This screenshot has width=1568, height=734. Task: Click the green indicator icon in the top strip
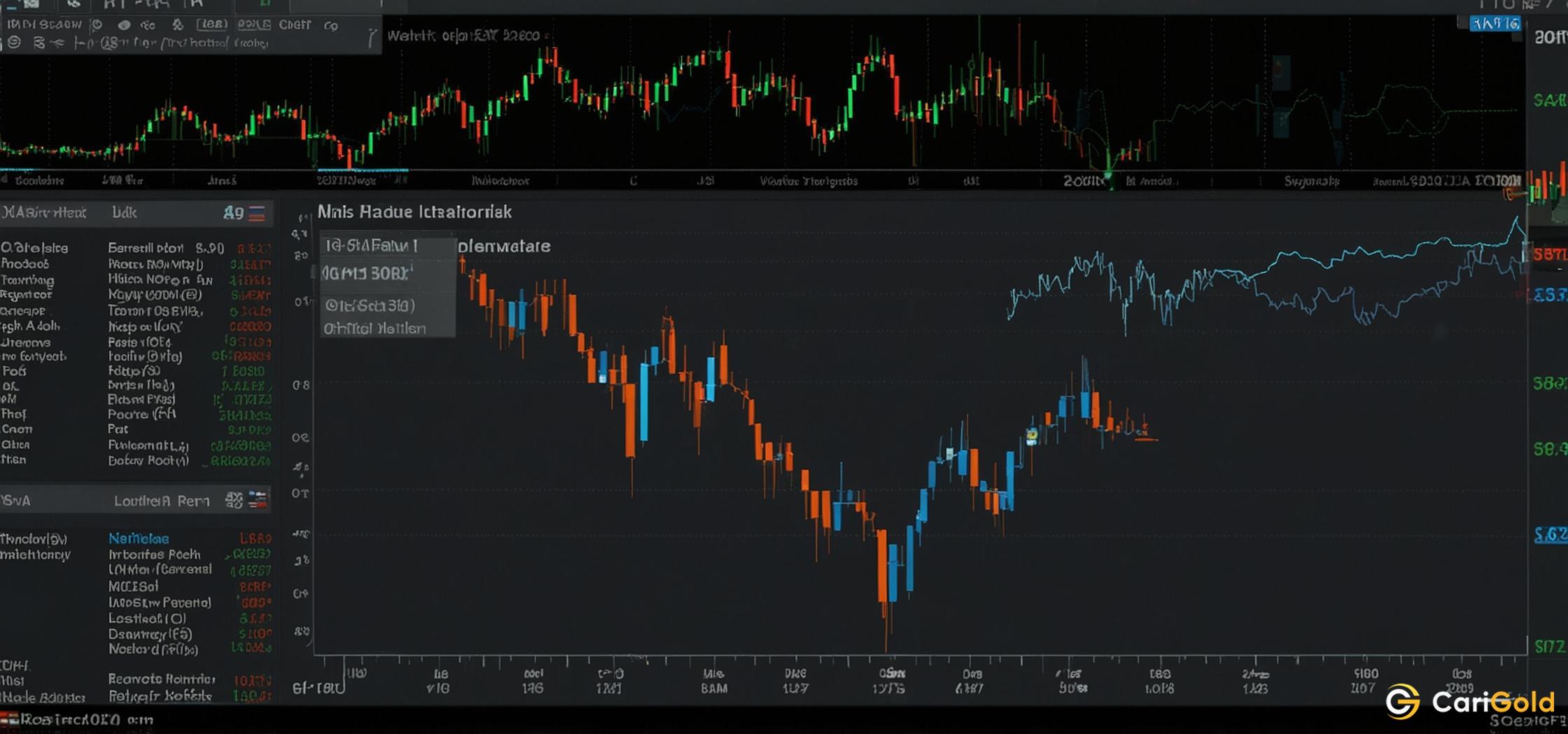point(265,4)
